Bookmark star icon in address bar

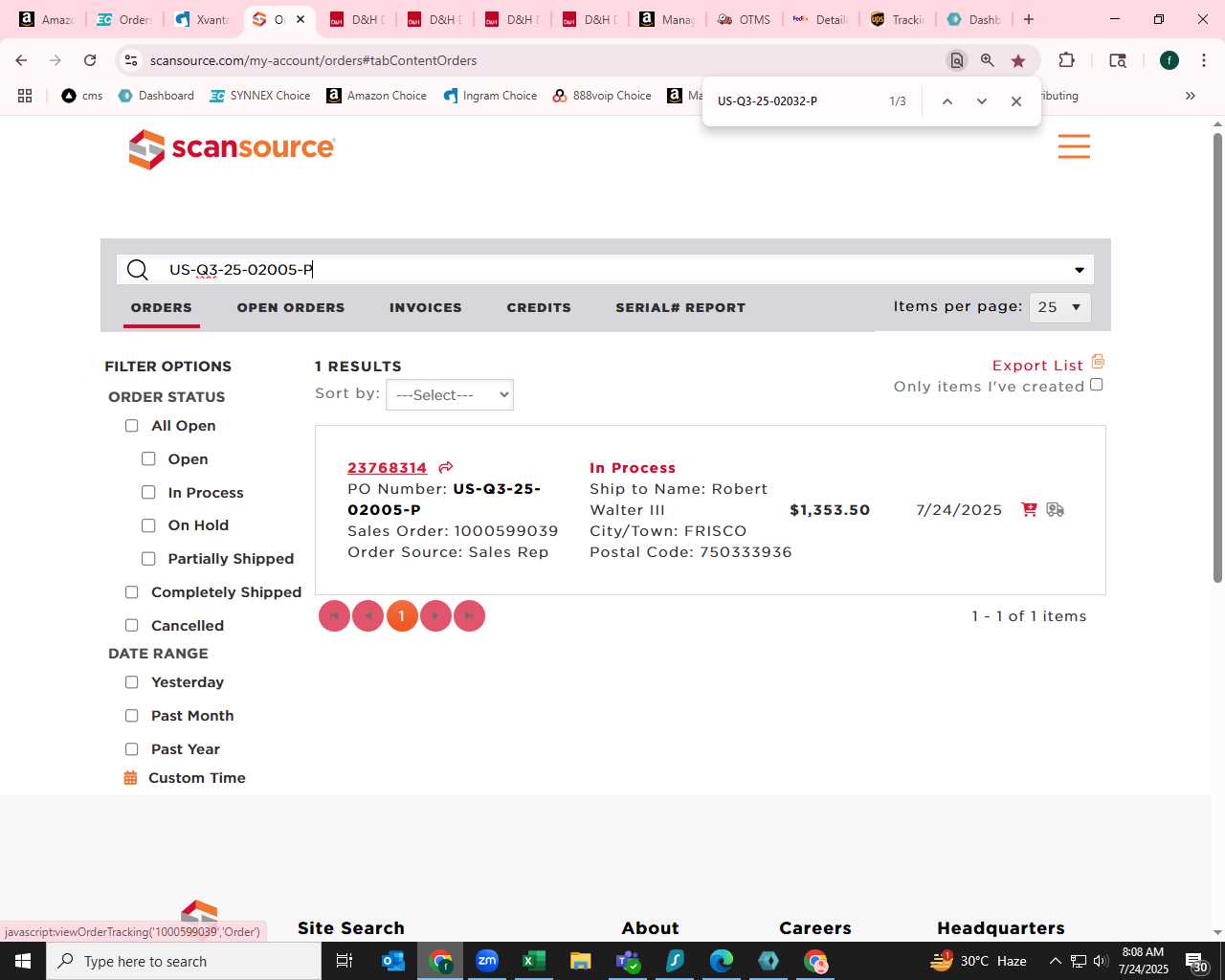click(1018, 60)
